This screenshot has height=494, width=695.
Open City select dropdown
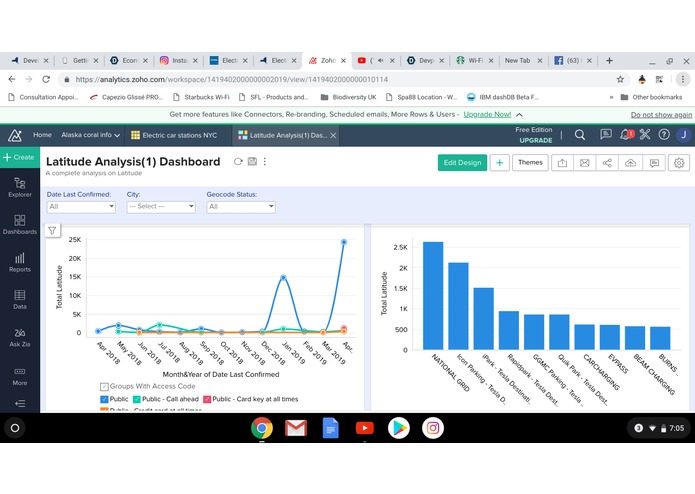point(161,207)
